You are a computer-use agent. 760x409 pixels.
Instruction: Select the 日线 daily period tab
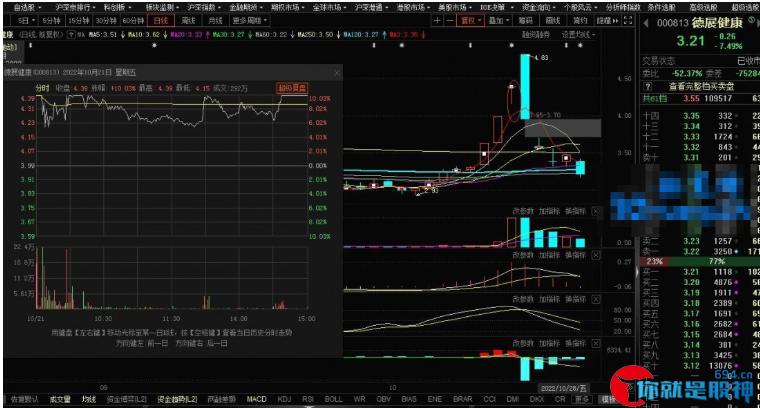coord(160,20)
